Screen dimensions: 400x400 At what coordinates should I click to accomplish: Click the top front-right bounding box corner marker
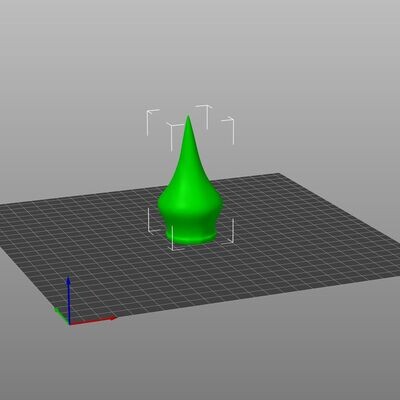[x=228, y=131]
